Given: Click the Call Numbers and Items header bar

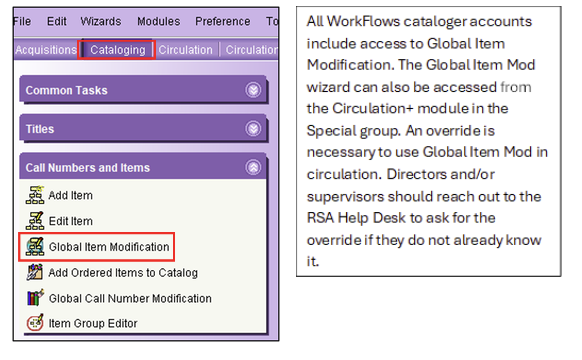Looking at the screenshot, I should point(143,167).
